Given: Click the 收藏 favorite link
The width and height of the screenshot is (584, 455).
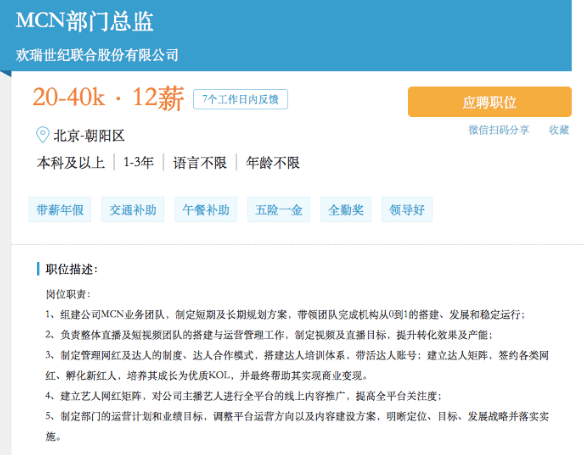Looking at the screenshot, I should 559,130.
